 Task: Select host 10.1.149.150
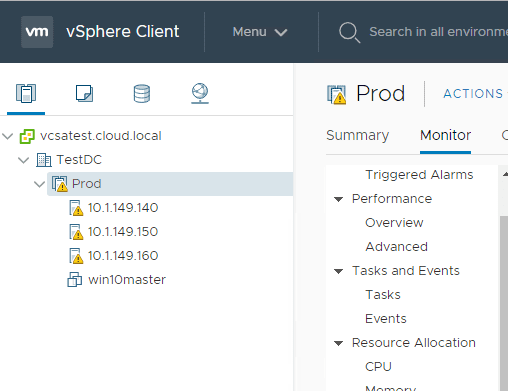pos(123,232)
